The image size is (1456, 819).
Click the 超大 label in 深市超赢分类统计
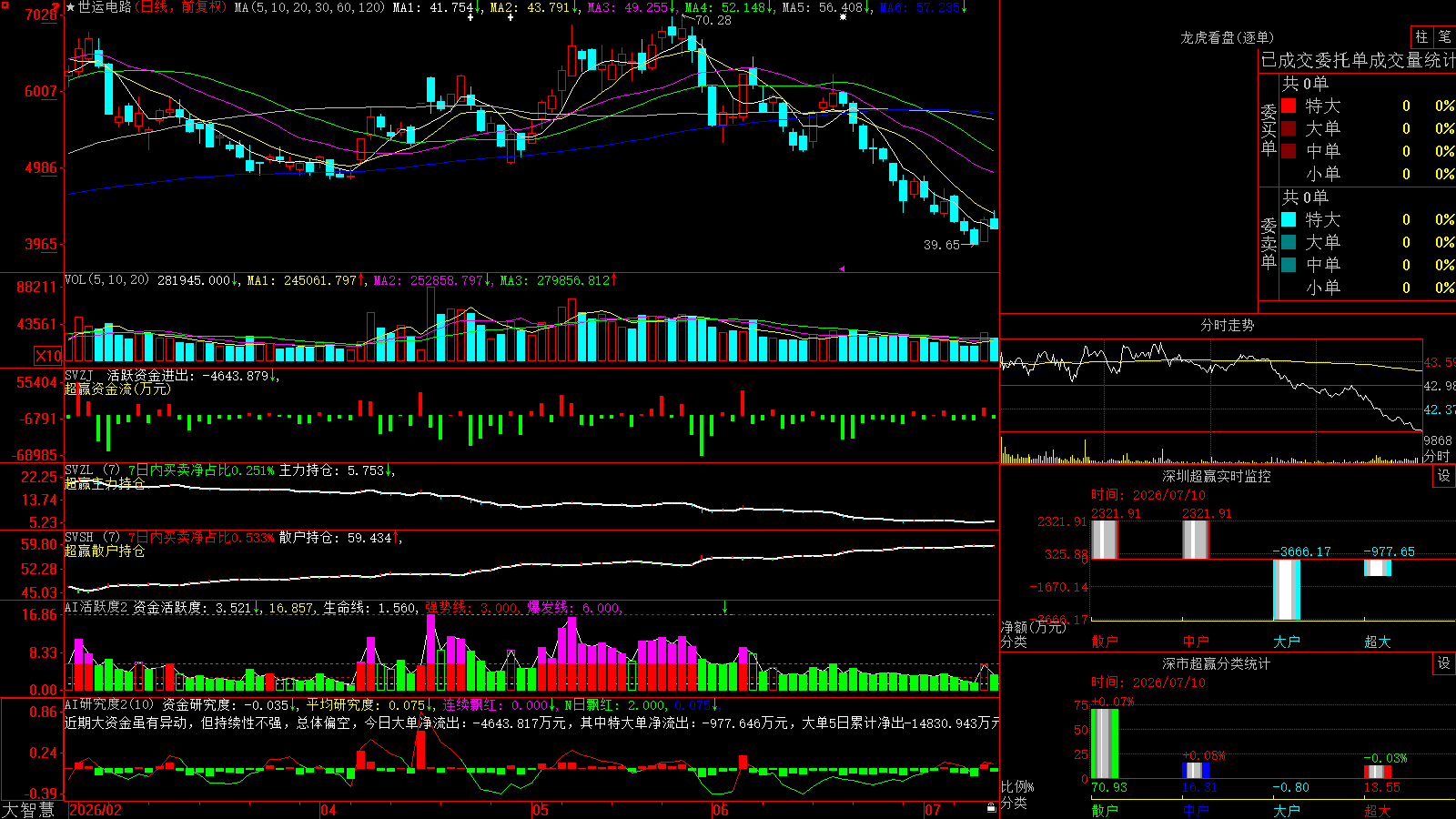point(1378,810)
